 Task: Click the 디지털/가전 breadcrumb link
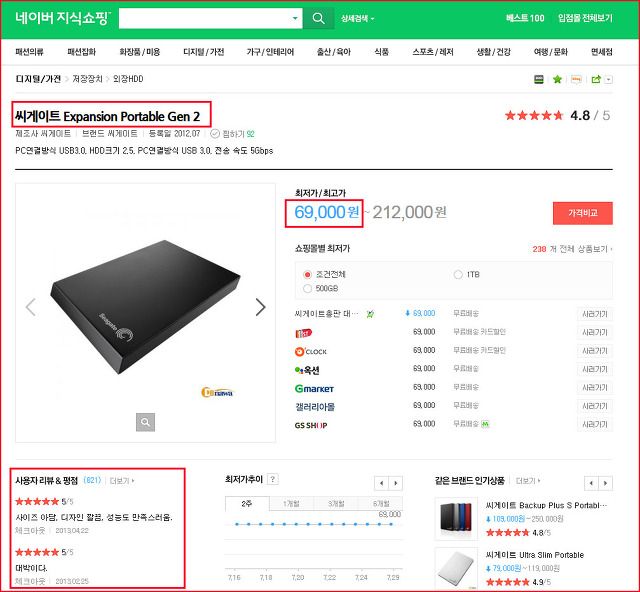(x=38, y=79)
